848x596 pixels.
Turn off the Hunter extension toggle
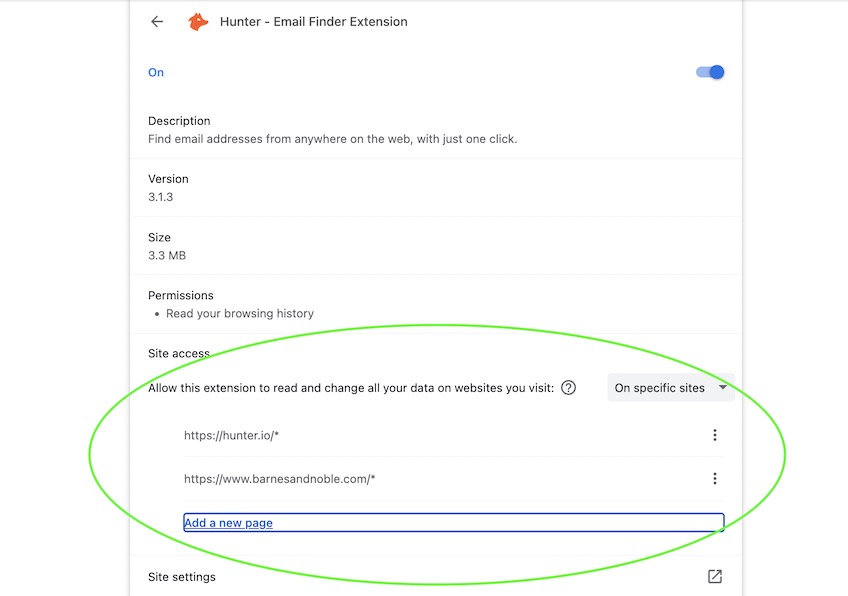710,72
